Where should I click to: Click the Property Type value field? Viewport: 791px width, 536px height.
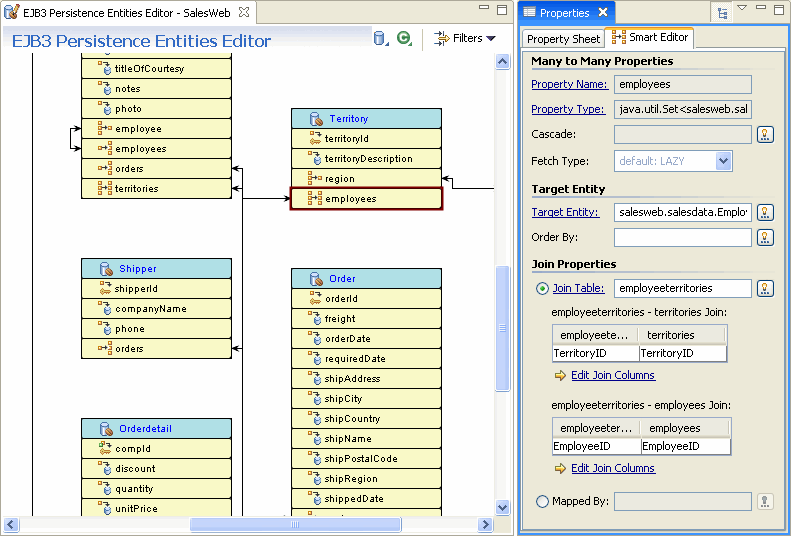pos(683,109)
